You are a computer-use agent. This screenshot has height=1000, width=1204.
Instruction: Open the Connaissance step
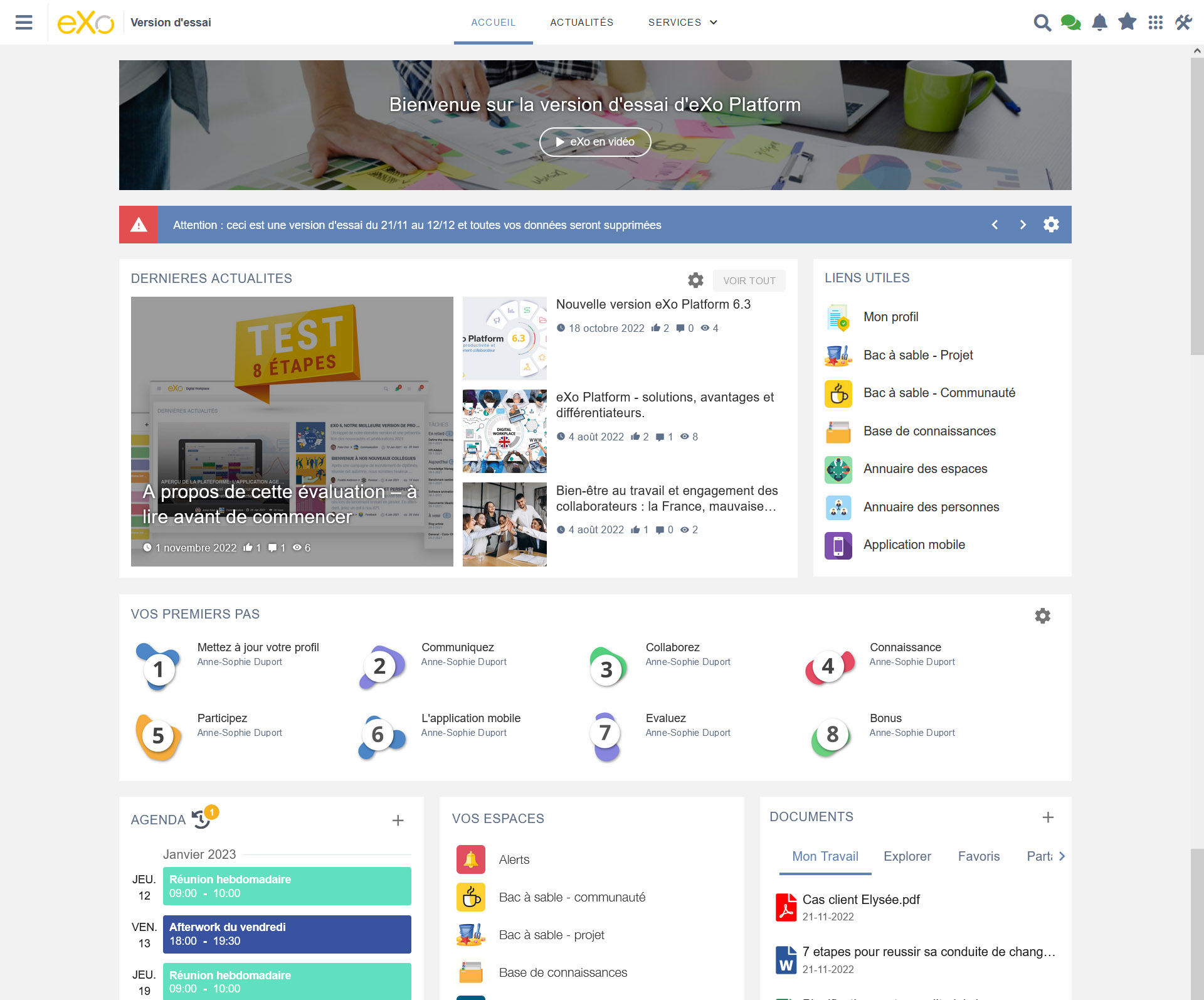tap(906, 647)
